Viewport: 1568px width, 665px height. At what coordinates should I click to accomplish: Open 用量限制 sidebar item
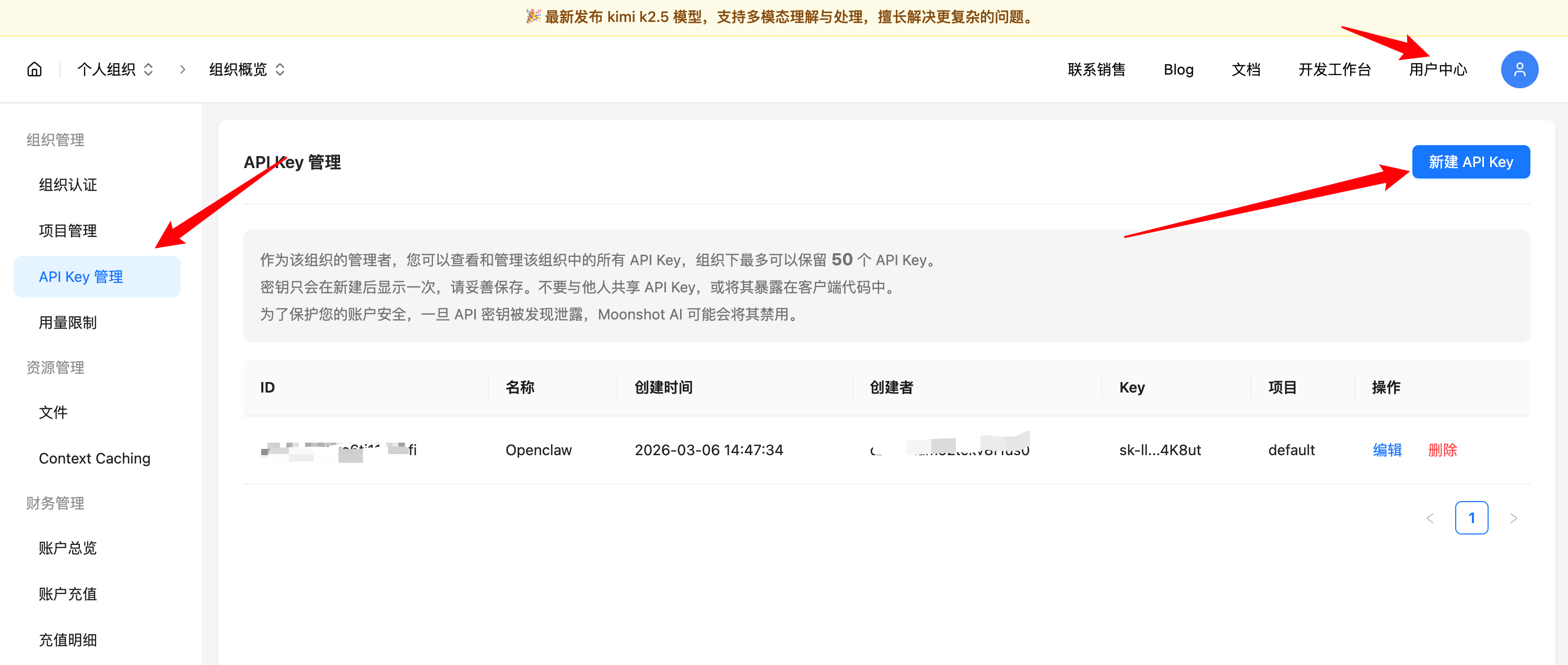click(x=68, y=323)
